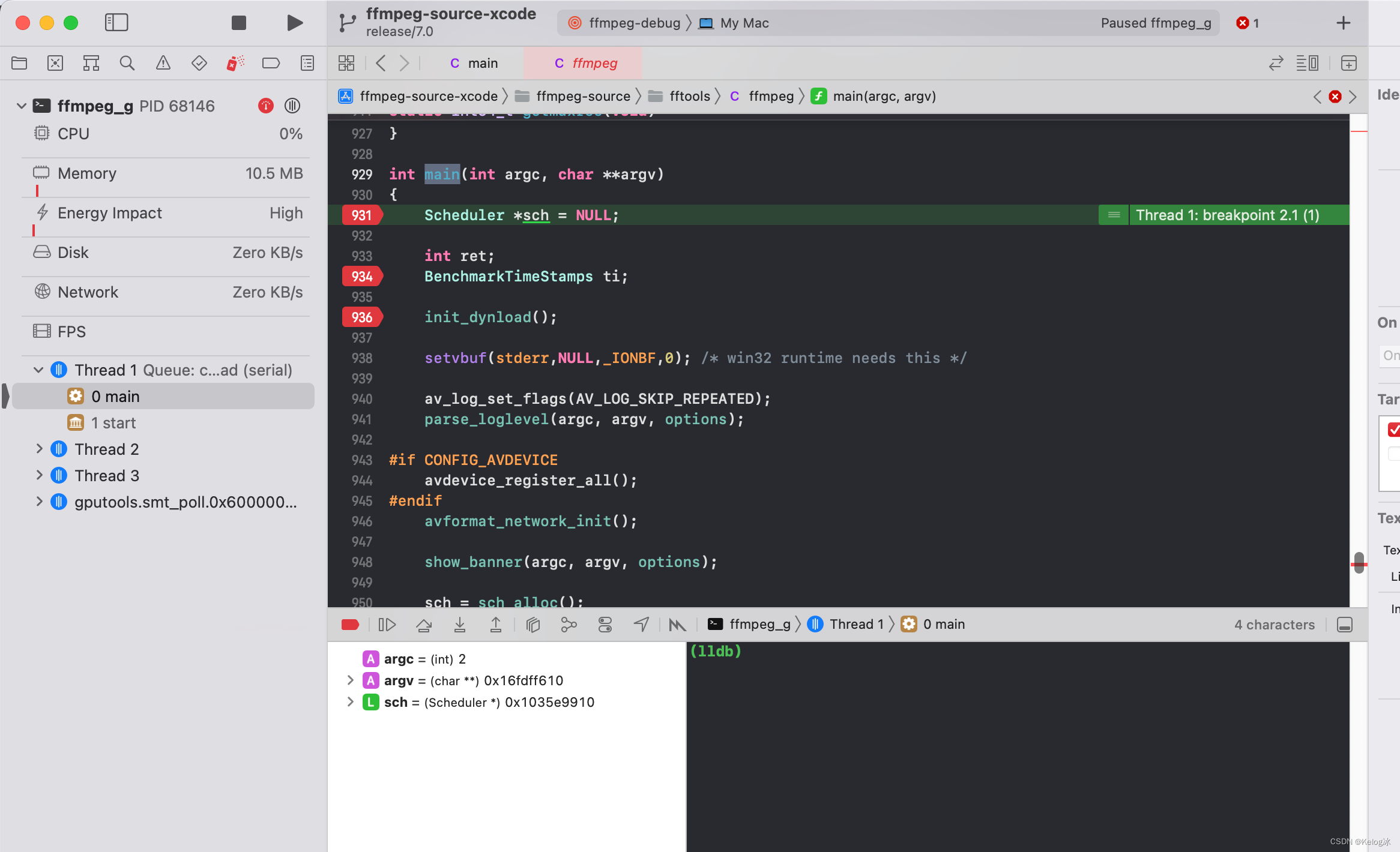This screenshot has width=1400, height=852.
Task: Continue program execution
Action: point(387,625)
